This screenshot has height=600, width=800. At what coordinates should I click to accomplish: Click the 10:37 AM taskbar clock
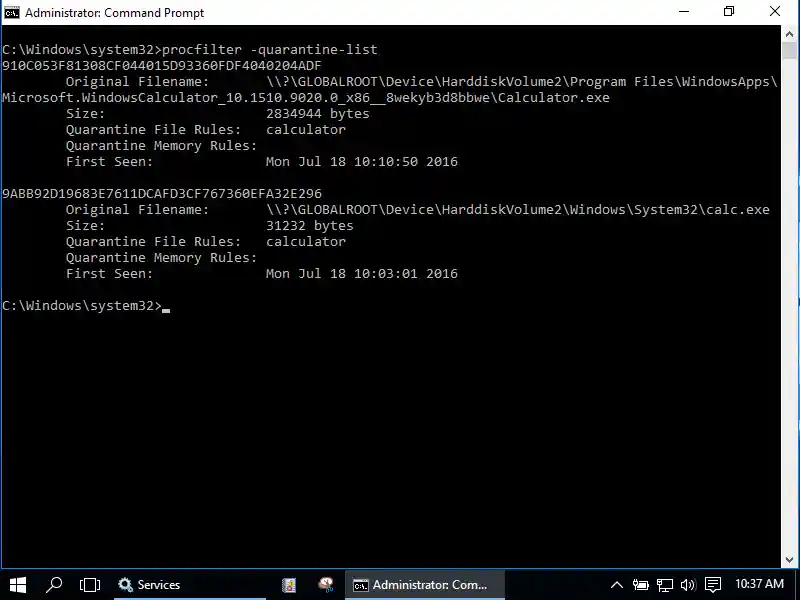coord(759,584)
